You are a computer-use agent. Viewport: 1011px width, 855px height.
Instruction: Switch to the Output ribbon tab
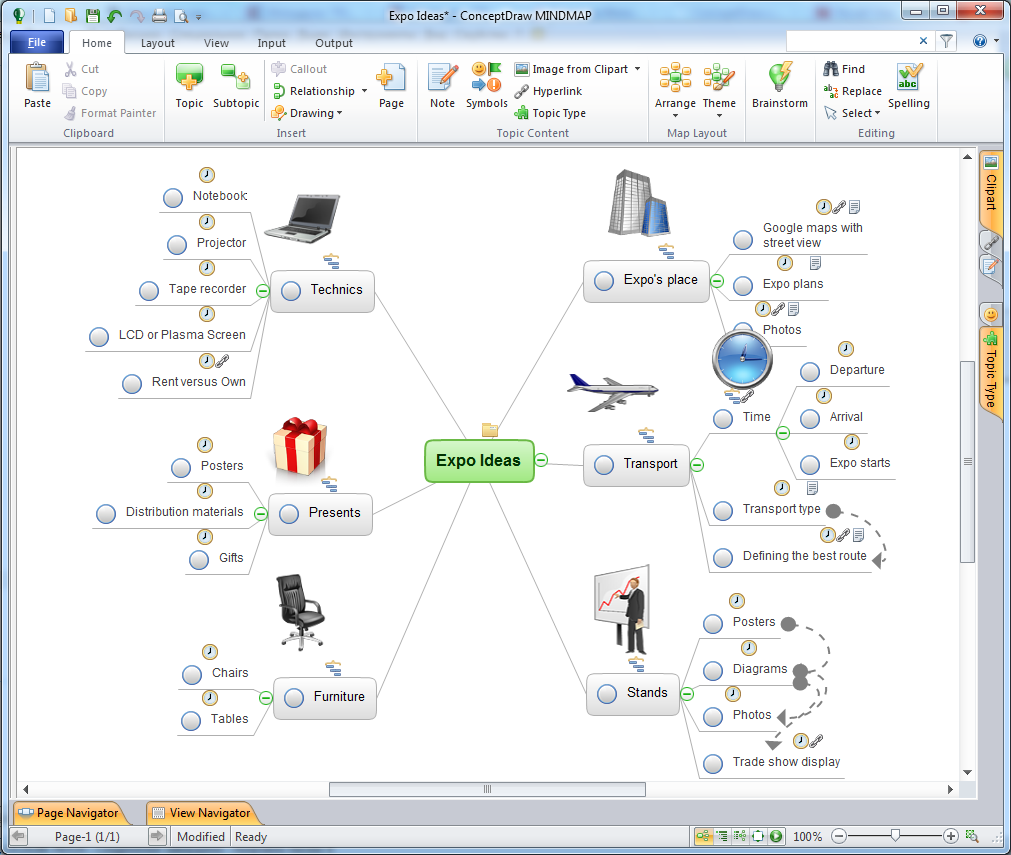coord(333,43)
